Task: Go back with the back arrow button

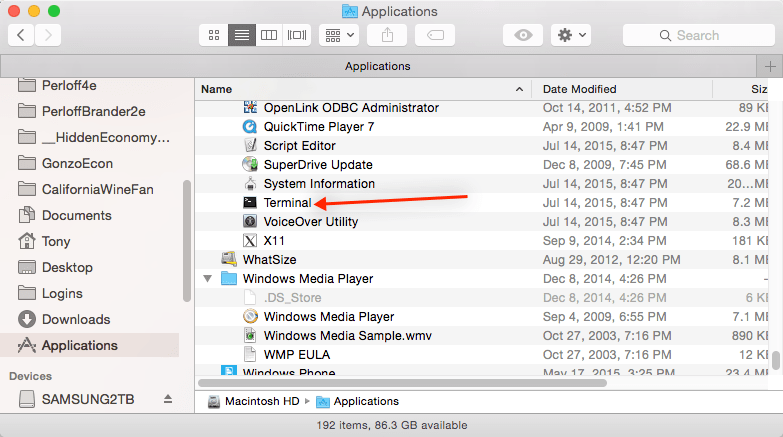Action: 21,35
